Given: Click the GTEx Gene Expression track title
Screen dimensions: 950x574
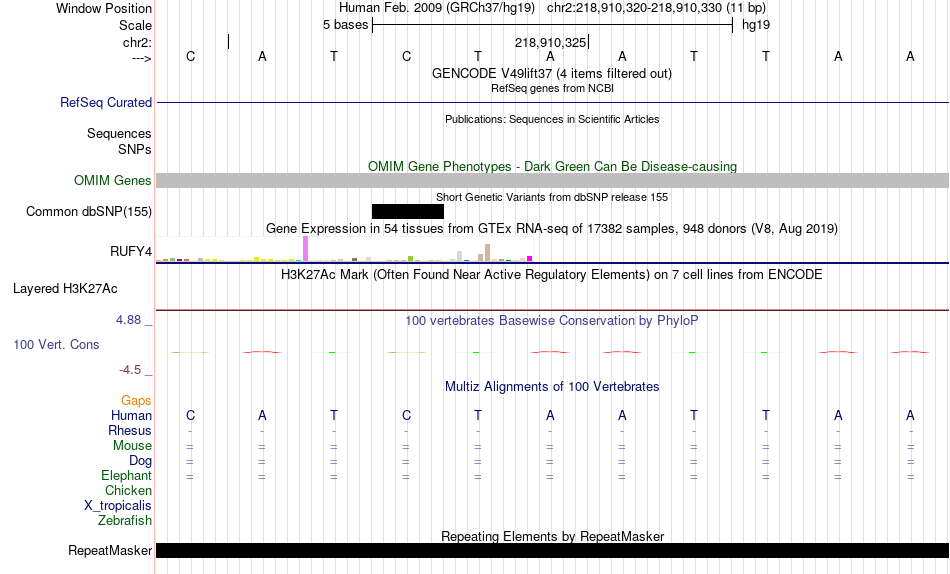Looking at the screenshot, I should click(x=552, y=229).
